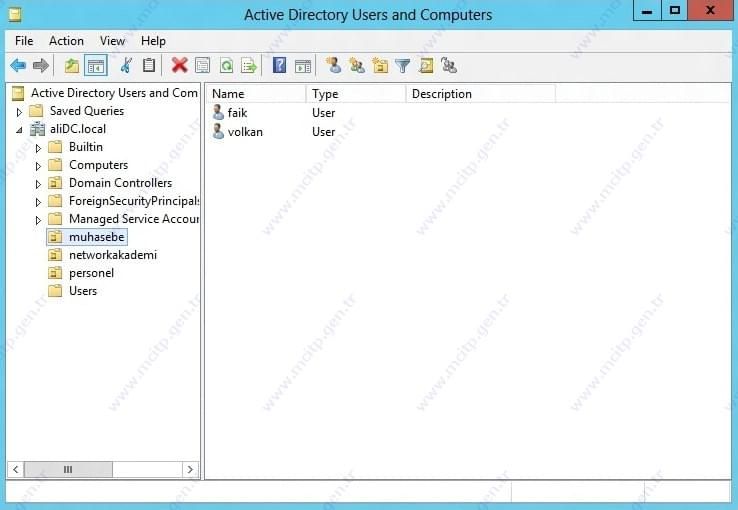
Task: Toggle Show/Hide Console Tree icon
Action: 96,65
